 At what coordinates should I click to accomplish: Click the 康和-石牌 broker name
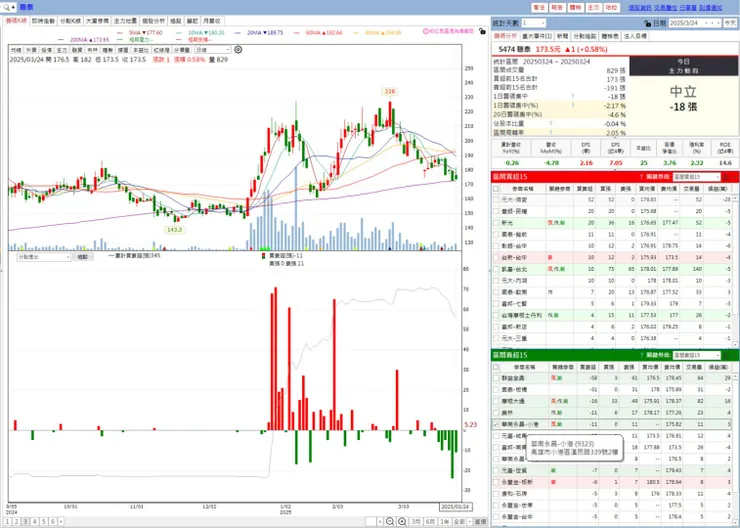click(x=514, y=494)
